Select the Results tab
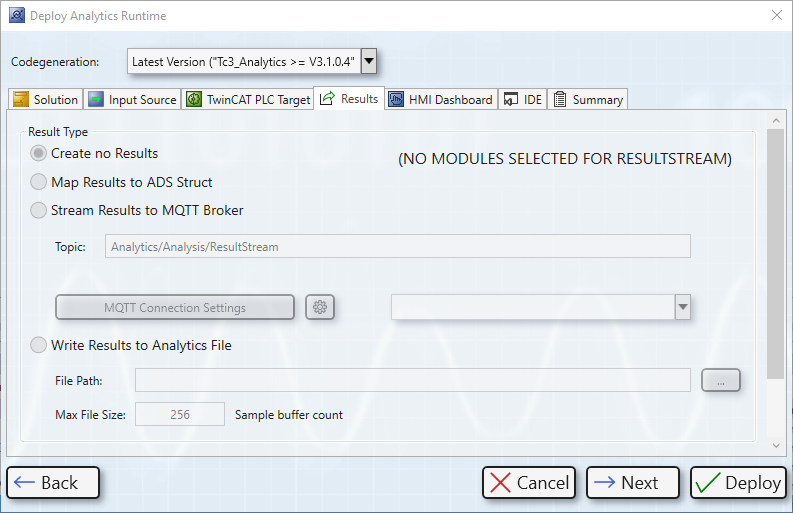The width and height of the screenshot is (793, 513). pyautogui.click(x=349, y=98)
